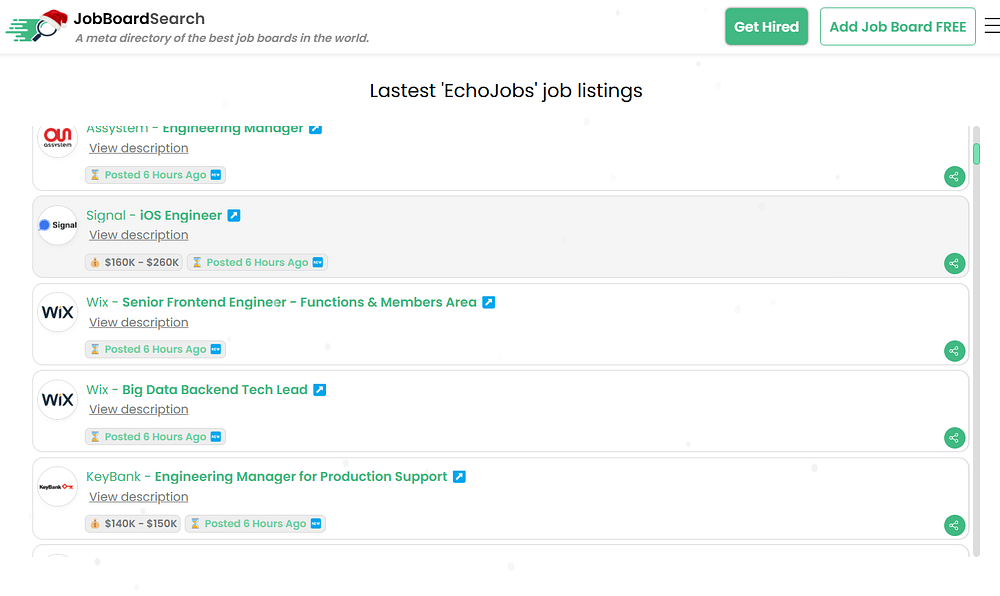Open external link icon for Assystem Engineering Manager
The image size is (1000, 596).
315,129
